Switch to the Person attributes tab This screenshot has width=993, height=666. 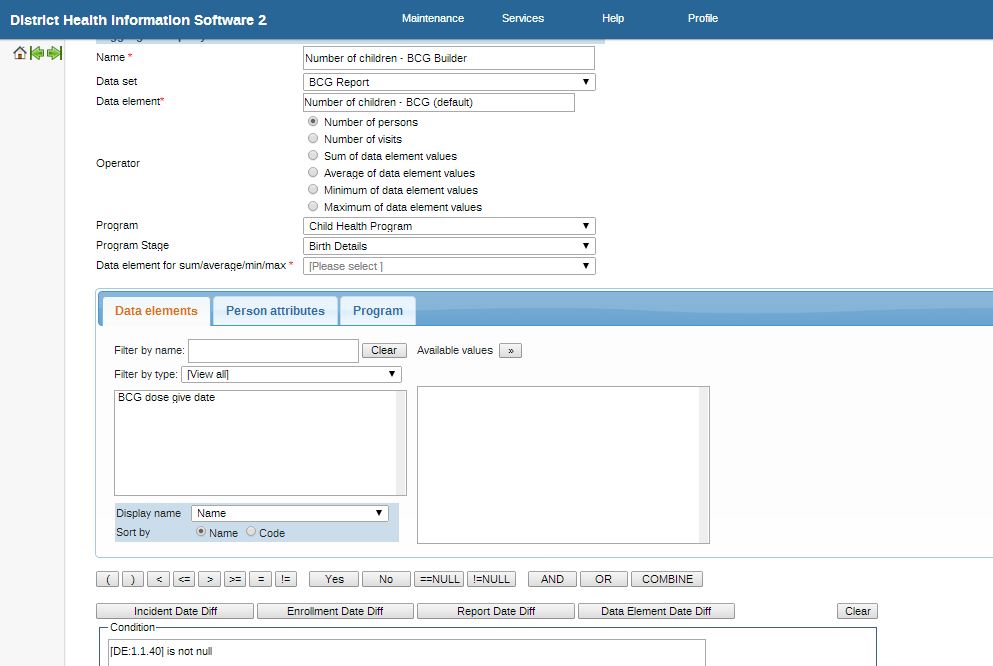point(275,311)
